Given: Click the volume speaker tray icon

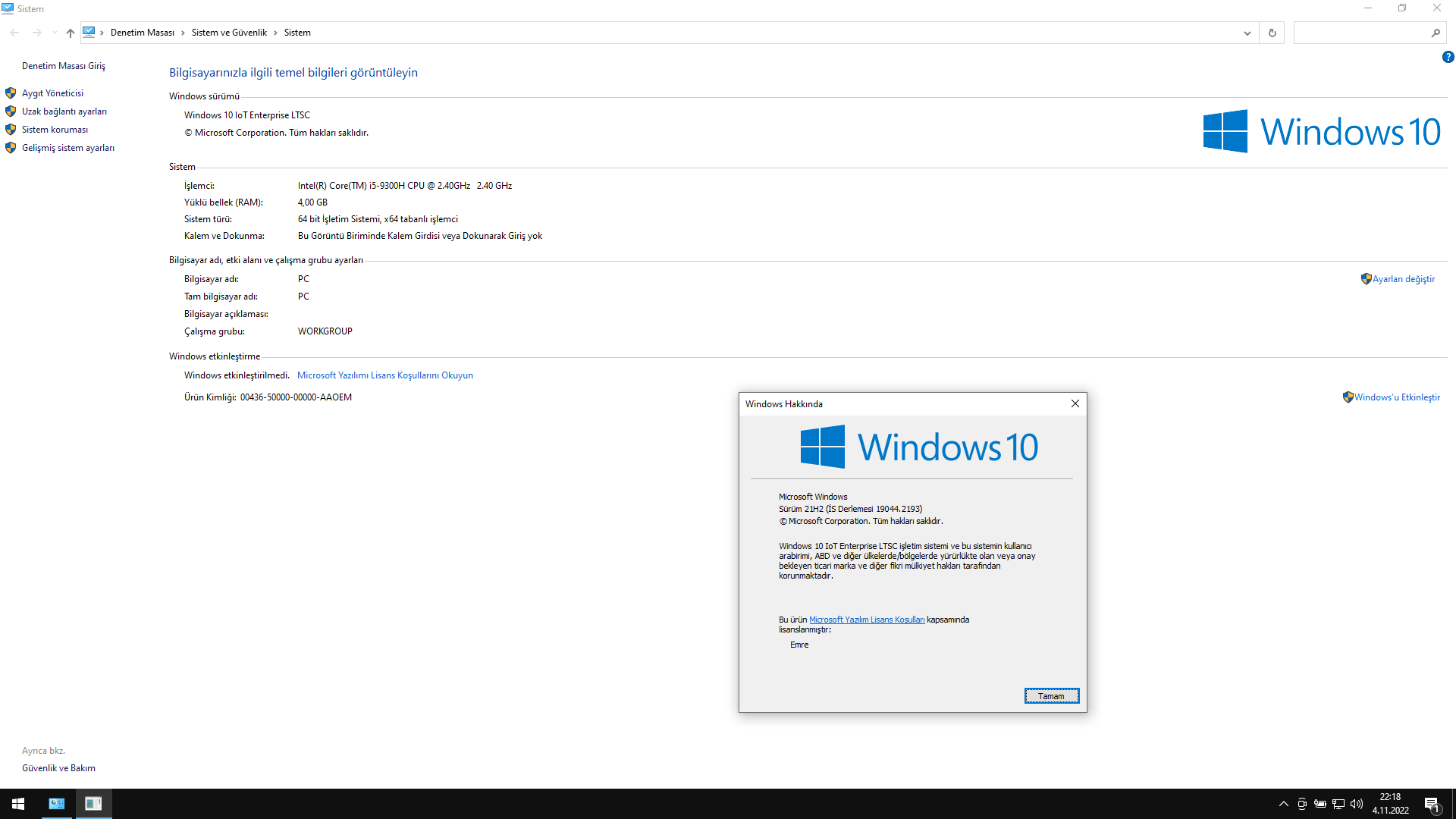Looking at the screenshot, I should 1357,804.
